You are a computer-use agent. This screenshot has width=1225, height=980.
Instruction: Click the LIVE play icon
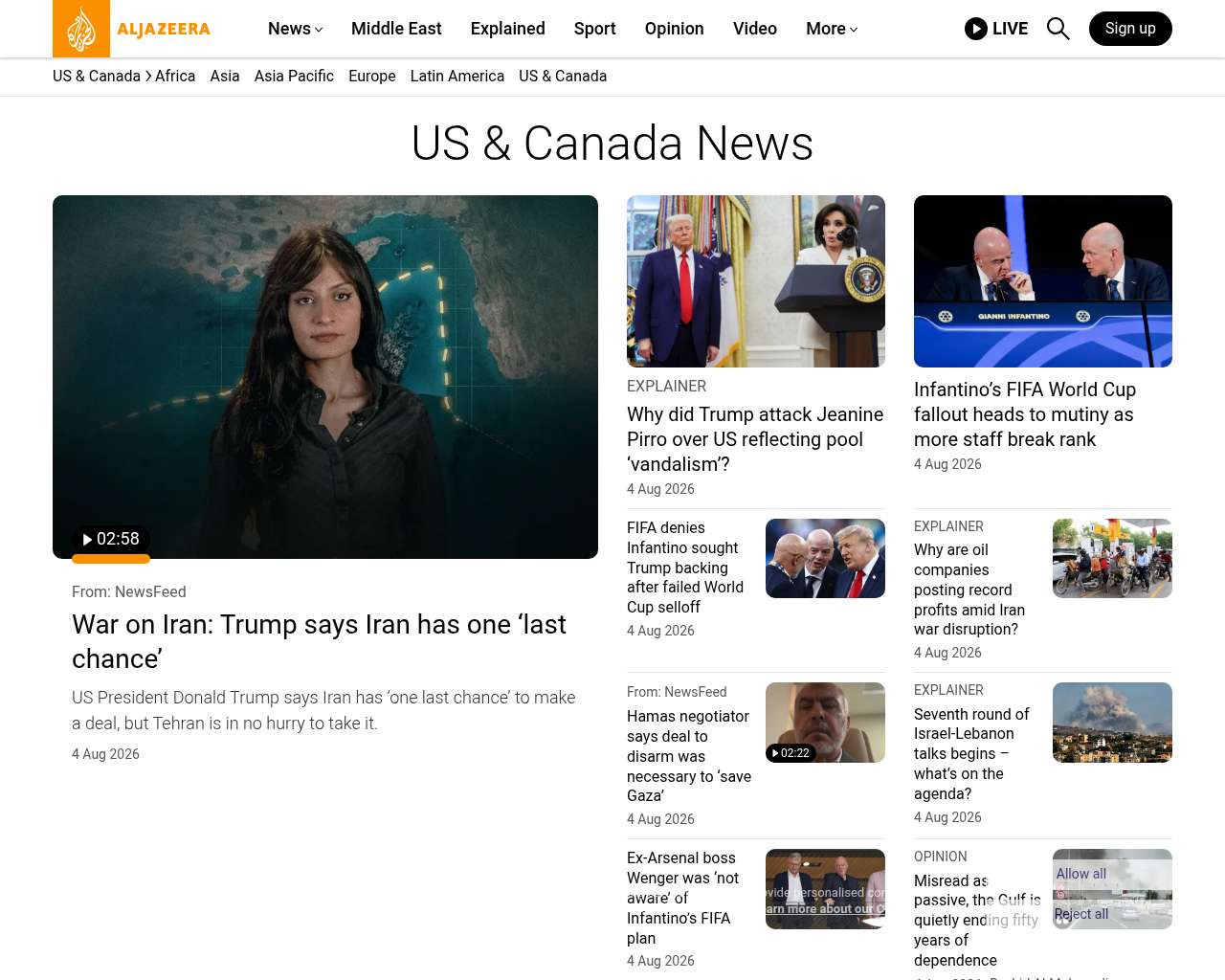pyautogui.click(x=976, y=29)
